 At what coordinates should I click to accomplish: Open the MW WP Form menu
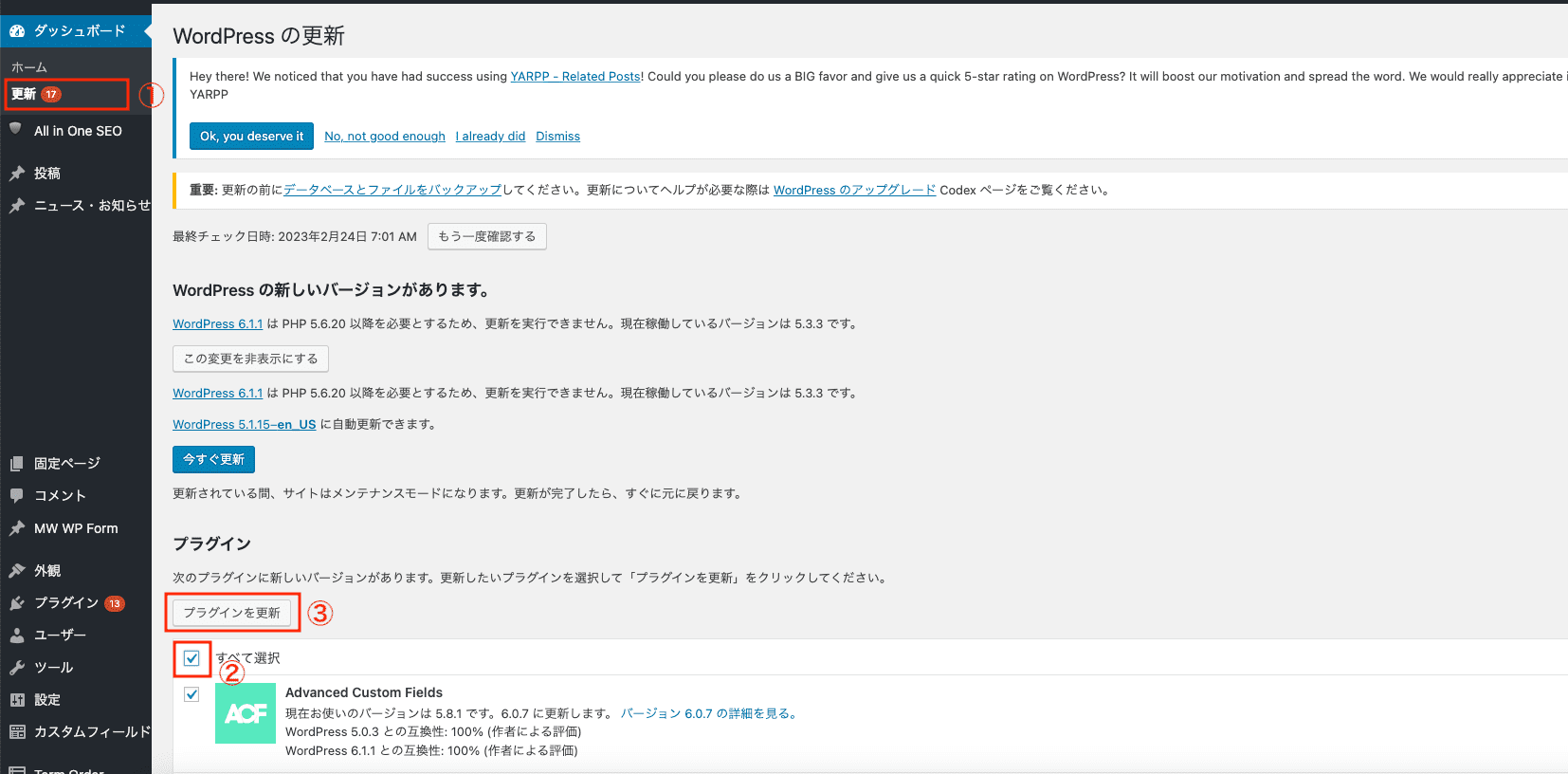coord(76,528)
